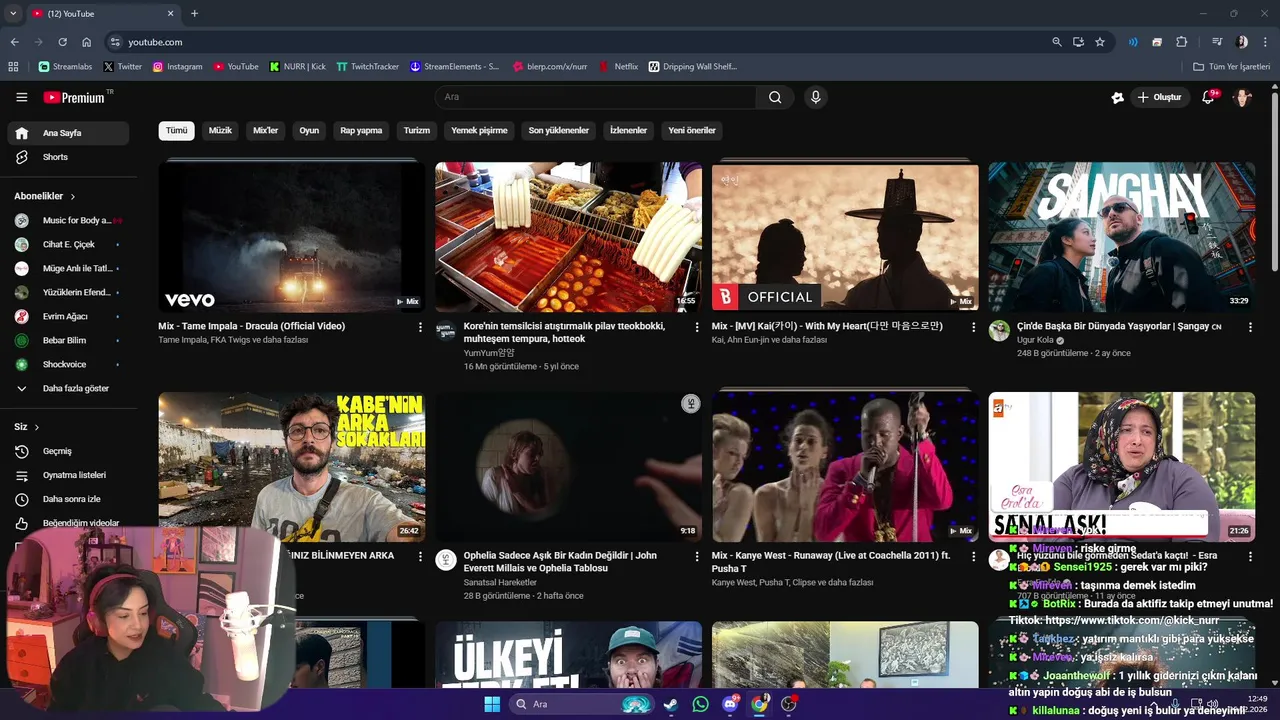Screen dimensions: 1280x720
Task: Reload the page in Chrome
Action: (62, 42)
